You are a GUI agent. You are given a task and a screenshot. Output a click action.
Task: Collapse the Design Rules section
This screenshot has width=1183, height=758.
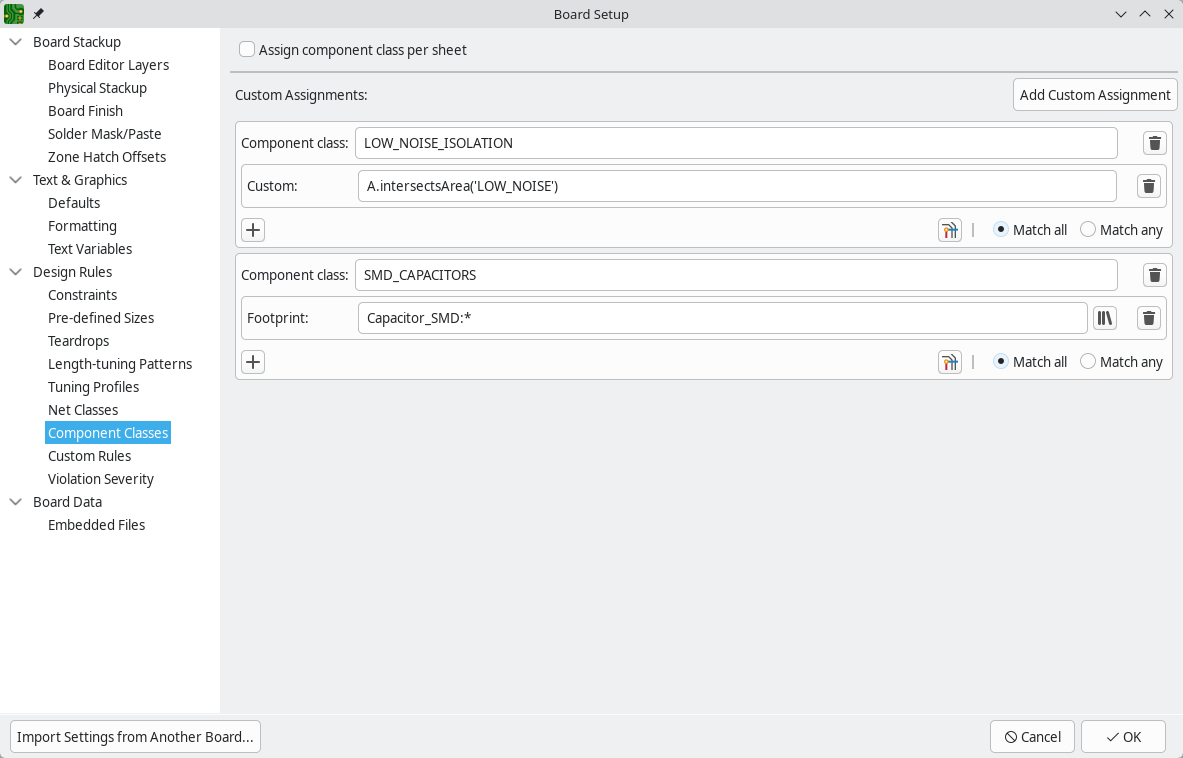pos(14,271)
